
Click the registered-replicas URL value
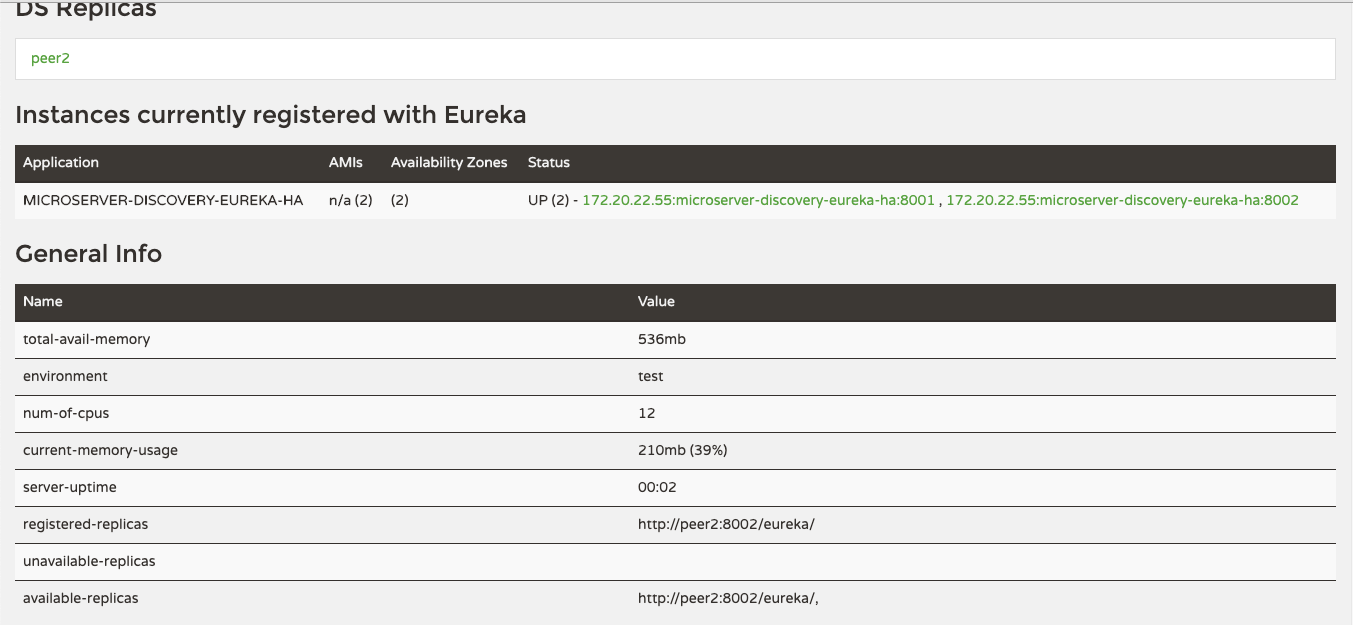726,524
